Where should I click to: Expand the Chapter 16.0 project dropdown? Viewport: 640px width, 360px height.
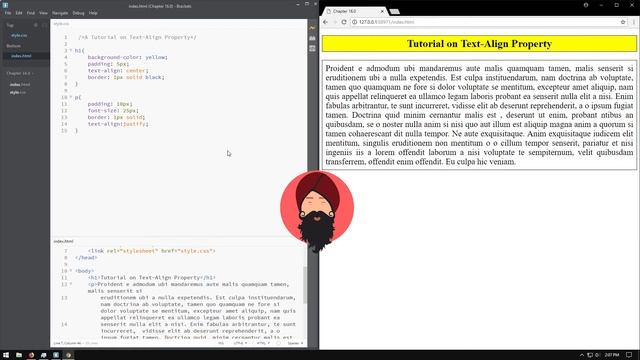[x=20, y=73]
